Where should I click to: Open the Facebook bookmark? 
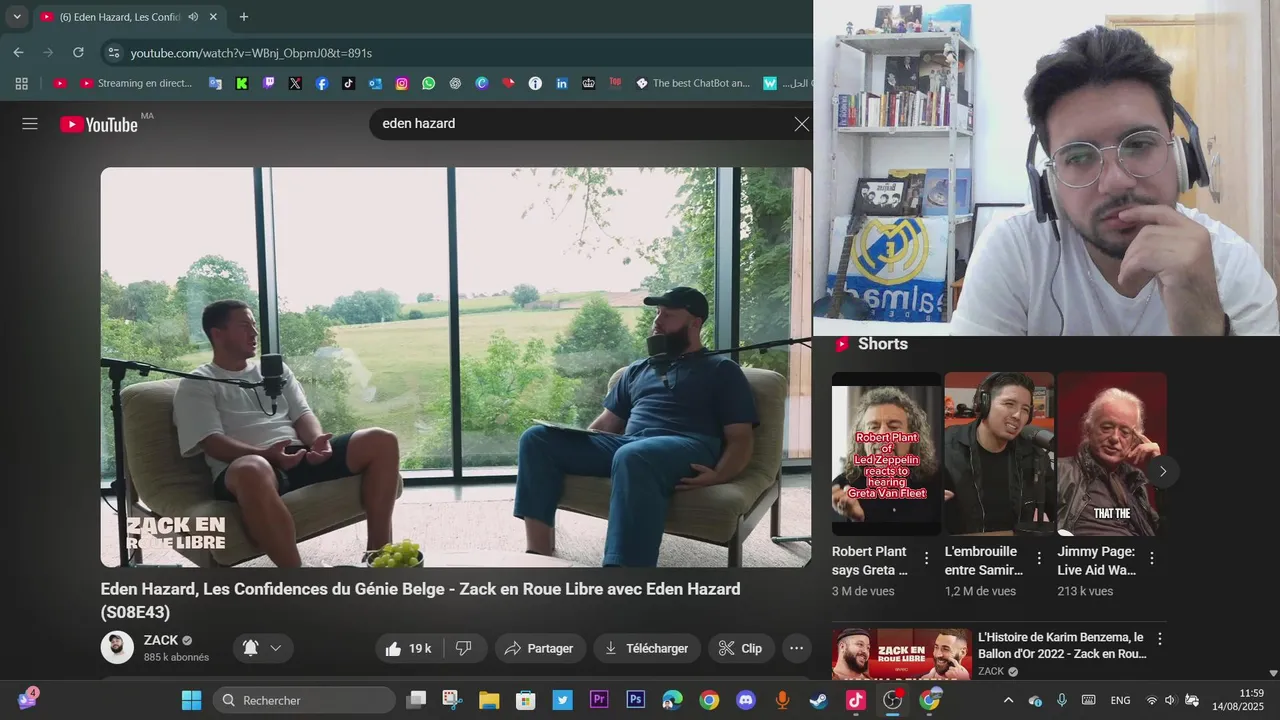click(322, 83)
